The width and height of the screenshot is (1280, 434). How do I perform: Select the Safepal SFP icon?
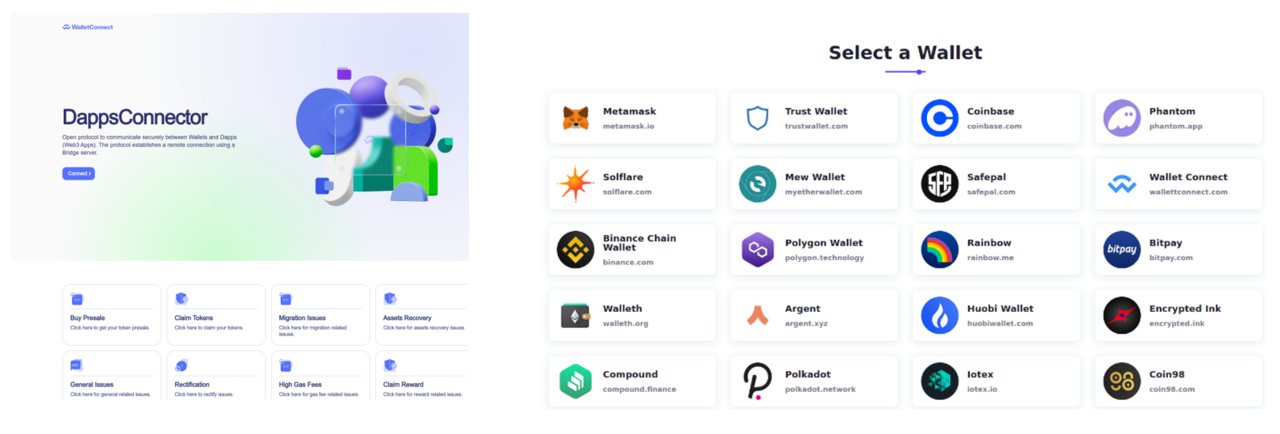940,184
